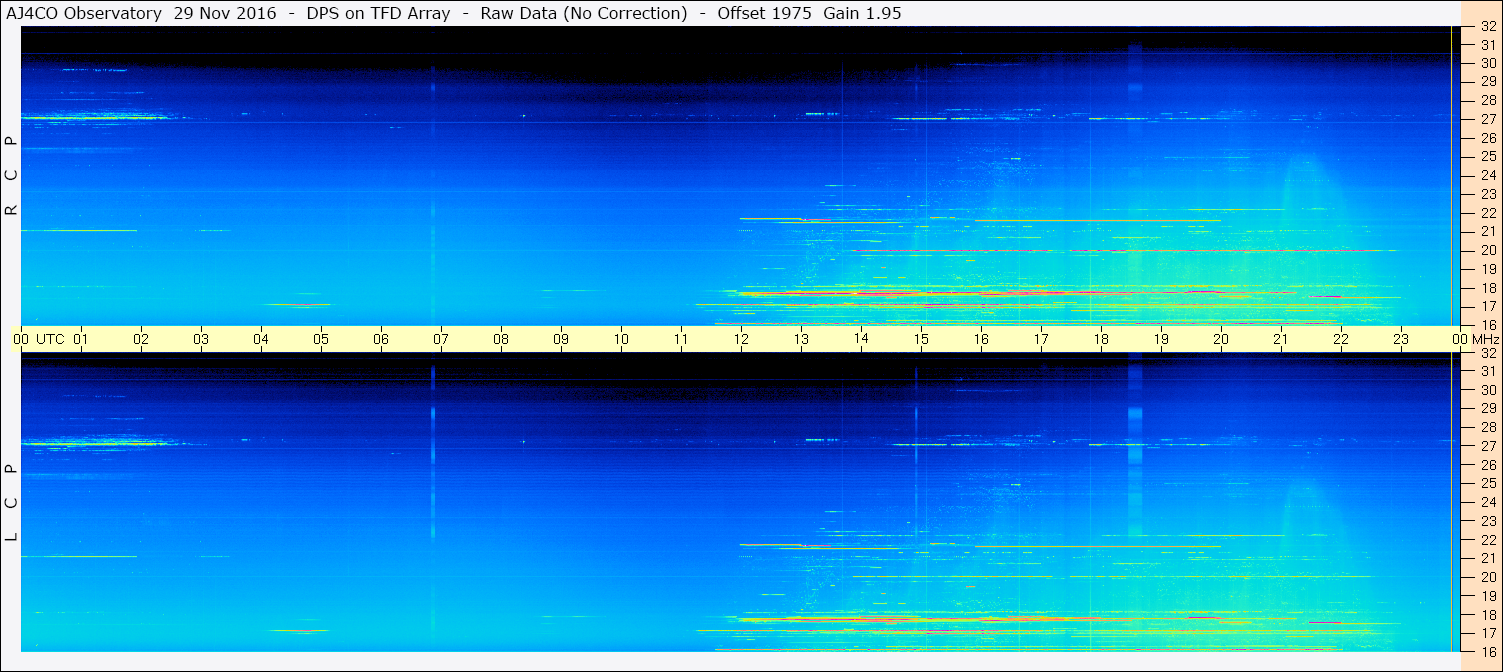Click the 'AJ4CO Observatory' title text
Viewport: 1503px width, 672px height.
[x=84, y=13]
